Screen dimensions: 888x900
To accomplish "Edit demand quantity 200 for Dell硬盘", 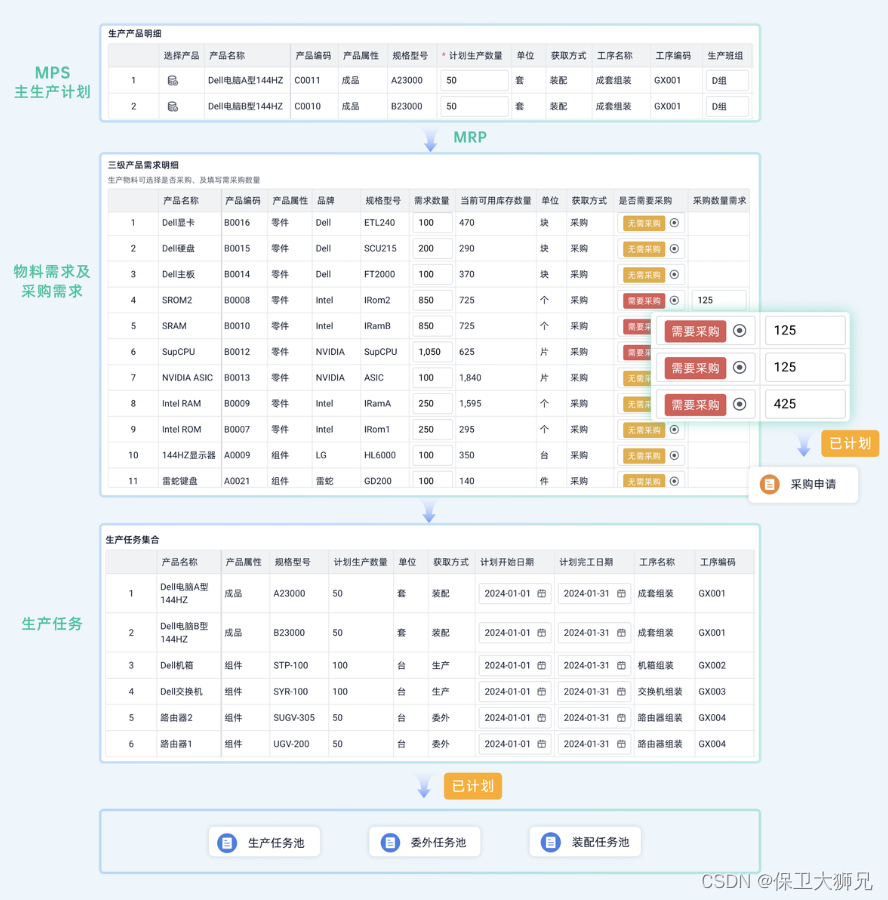I will click(x=432, y=249).
